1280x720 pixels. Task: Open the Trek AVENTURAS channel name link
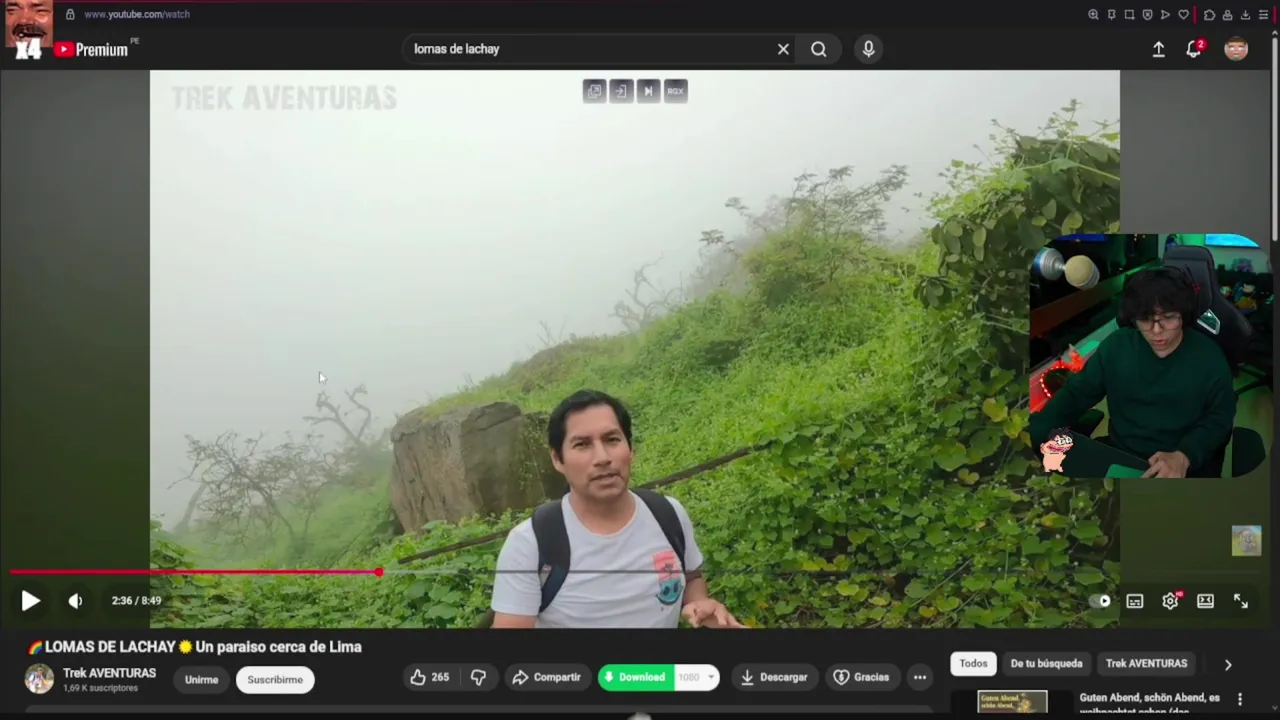point(109,673)
